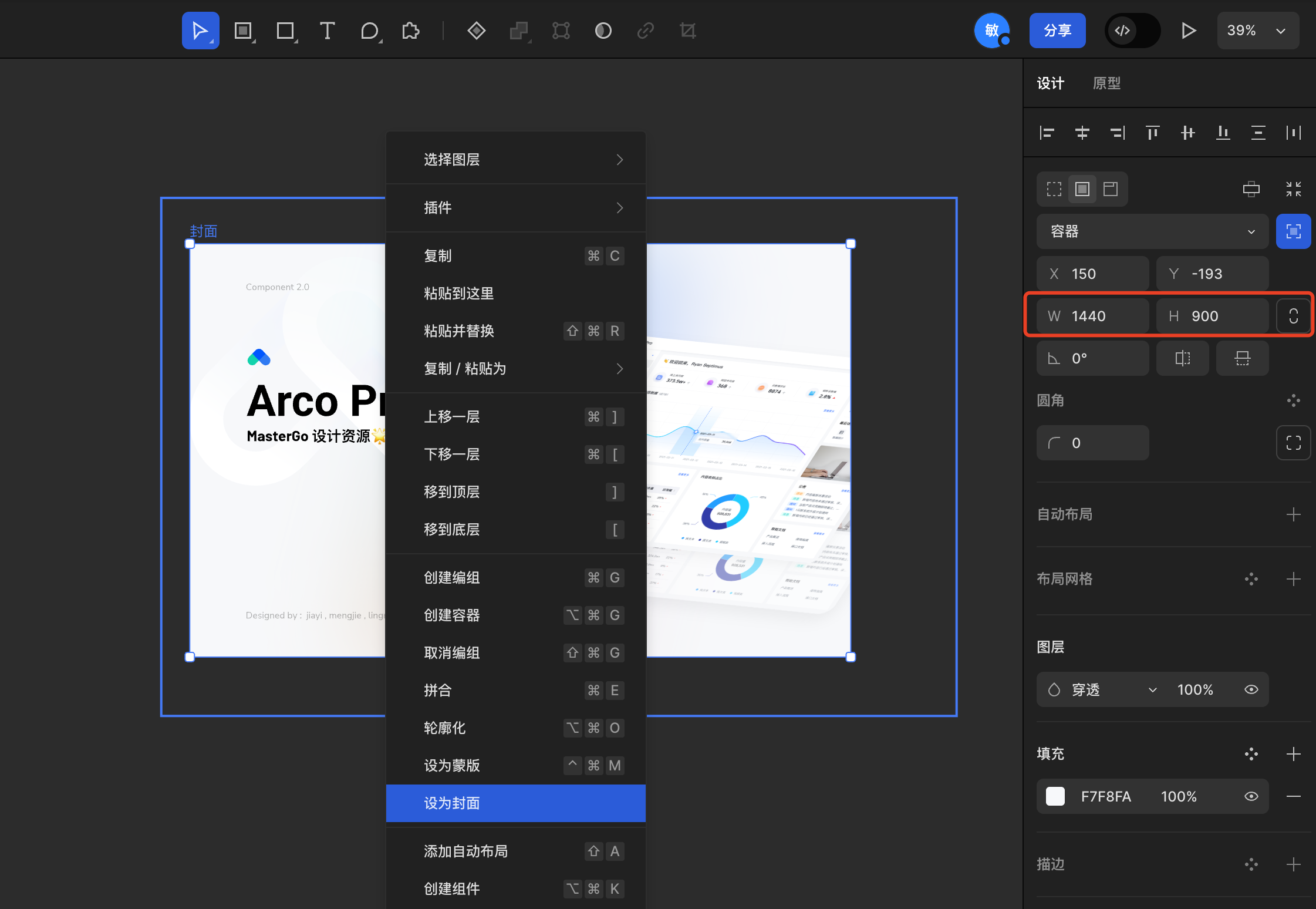Toggle clip content blue button

tap(1294, 231)
